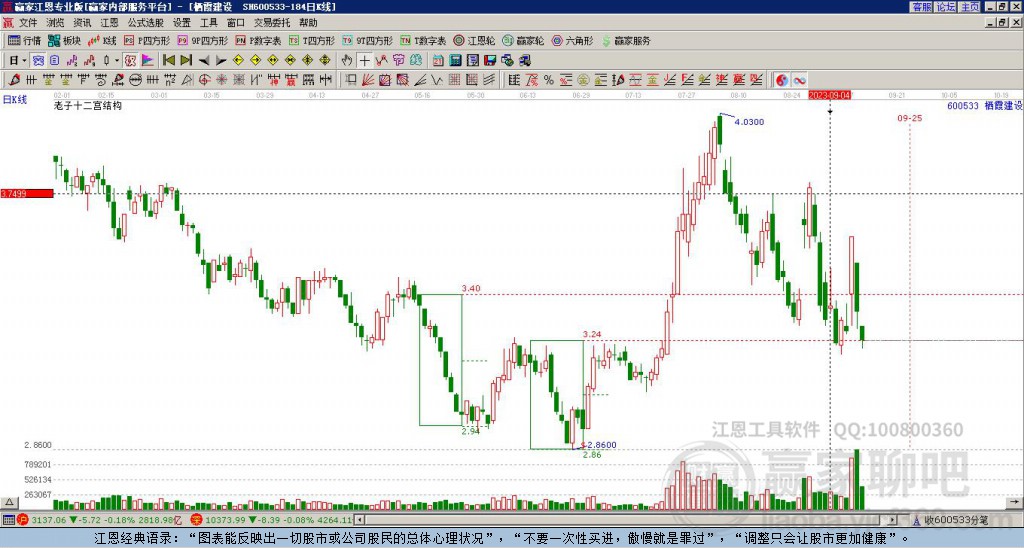This screenshot has height=548, width=1024.
Task: Click the 3.7499 red price marker
Action: [x=27, y=194]
